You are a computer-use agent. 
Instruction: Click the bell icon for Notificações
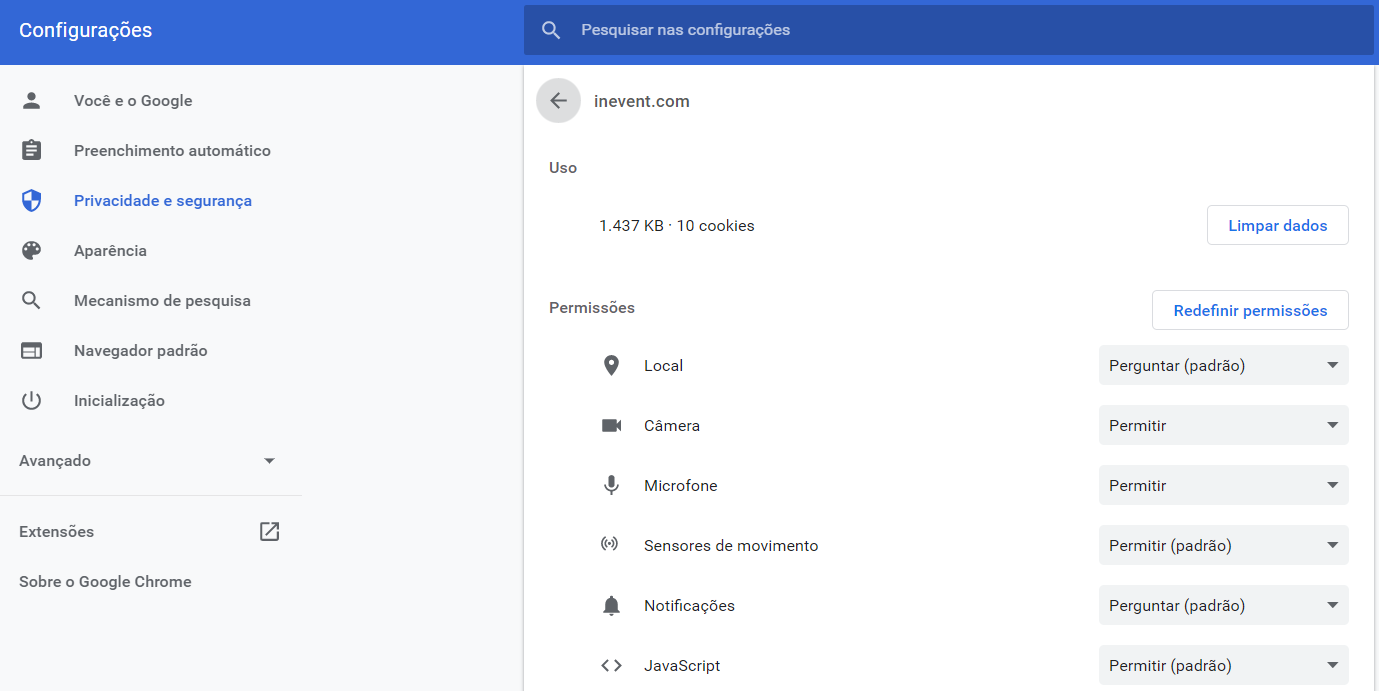611,606
